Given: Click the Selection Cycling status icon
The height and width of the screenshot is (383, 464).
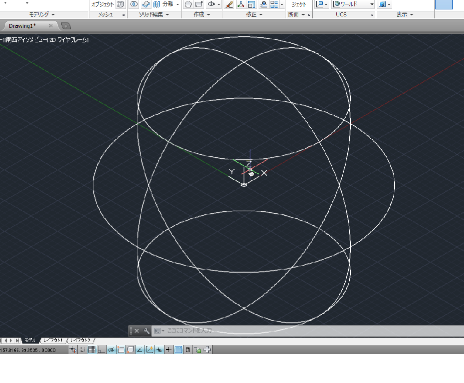Looking at the screenshot, I should (197, 350).
